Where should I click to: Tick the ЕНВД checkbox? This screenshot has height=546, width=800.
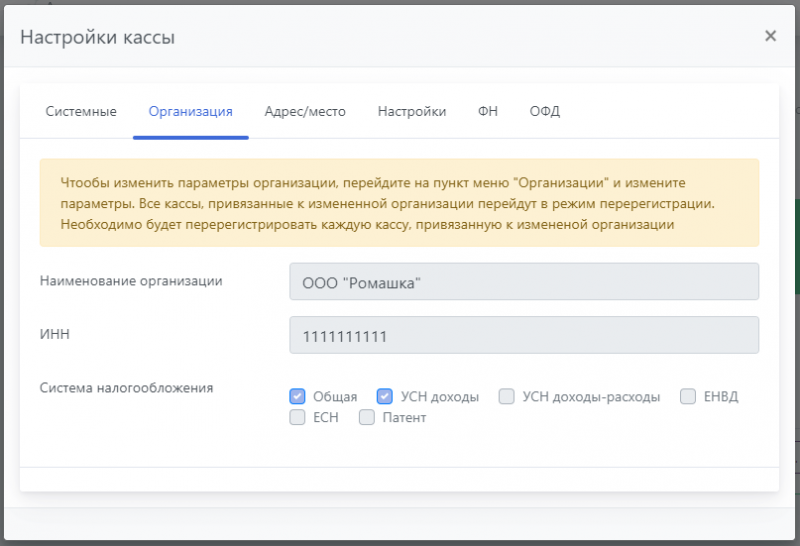pos(688,396)
